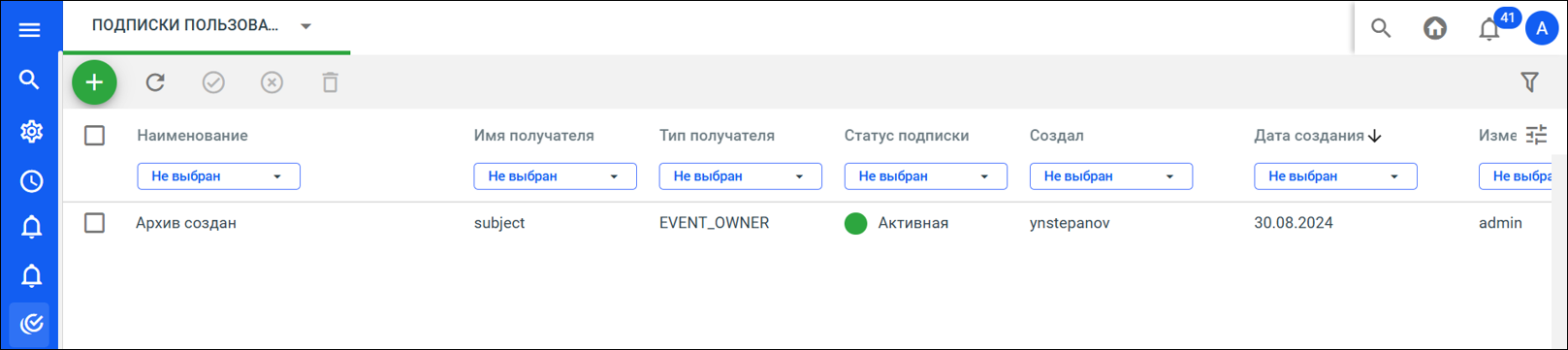Expand the tab title dropdown arrow
Screen dimensions: 1568x350
(306, 26)
